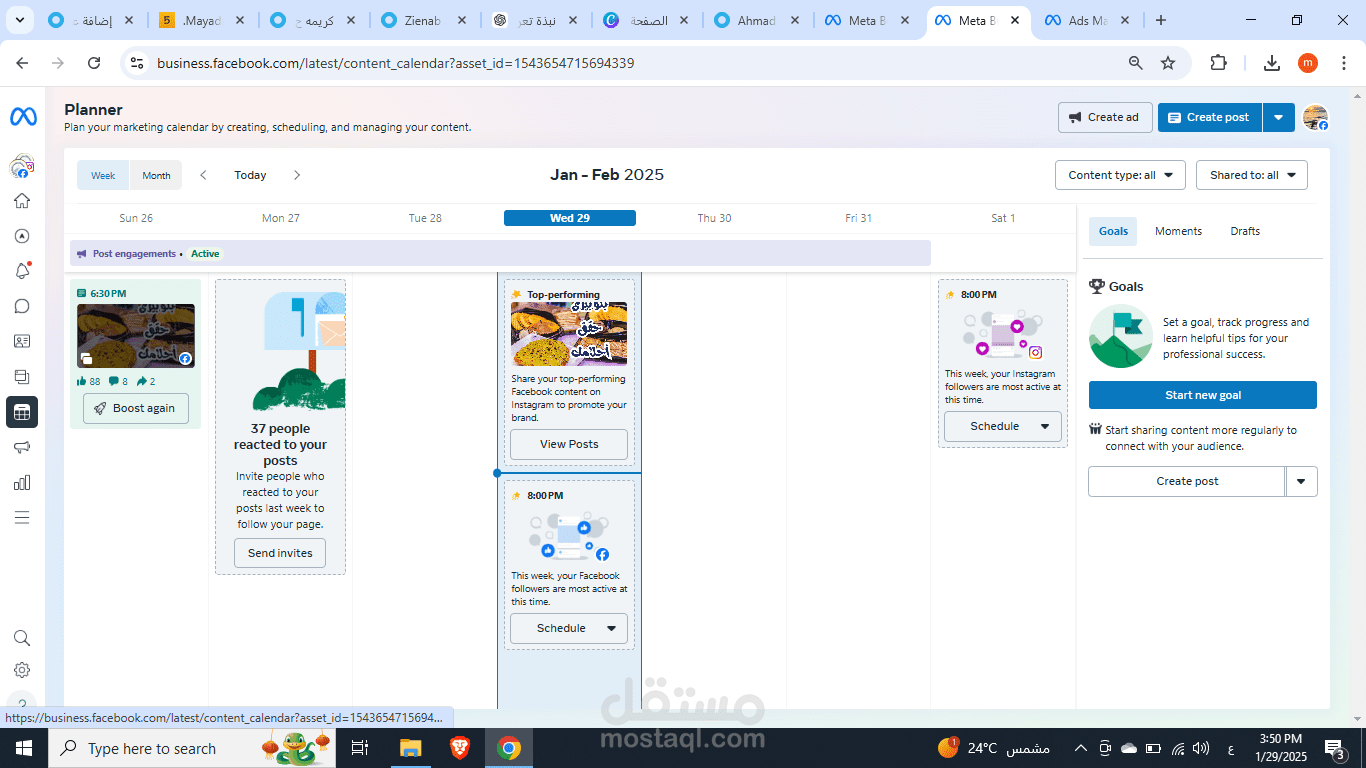The width and height of the screenshot is (1366, 768).
Task: Open Wednesday 8:00 PM Schedule dropdown
Action: coord(569,628)
